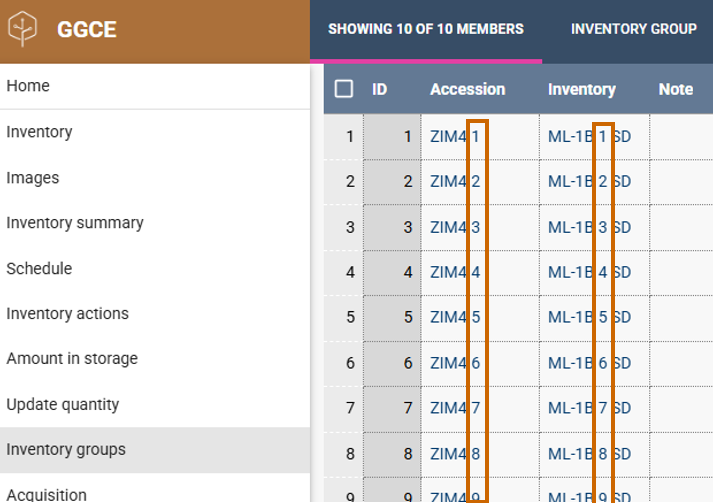Click the Note column header

click(675, 89)
